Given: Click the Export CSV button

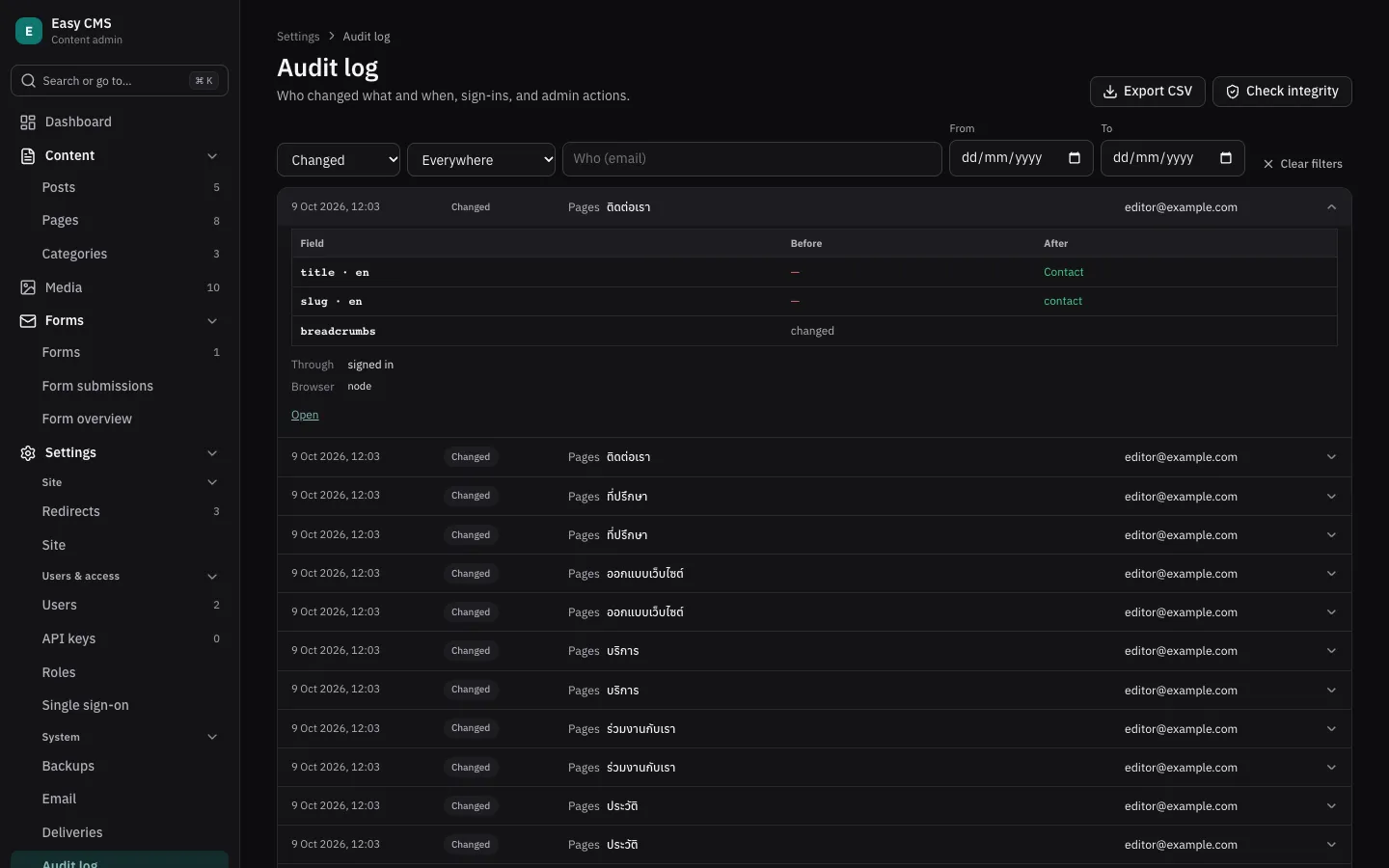Looking at the screenshot, I should 1148,92.
